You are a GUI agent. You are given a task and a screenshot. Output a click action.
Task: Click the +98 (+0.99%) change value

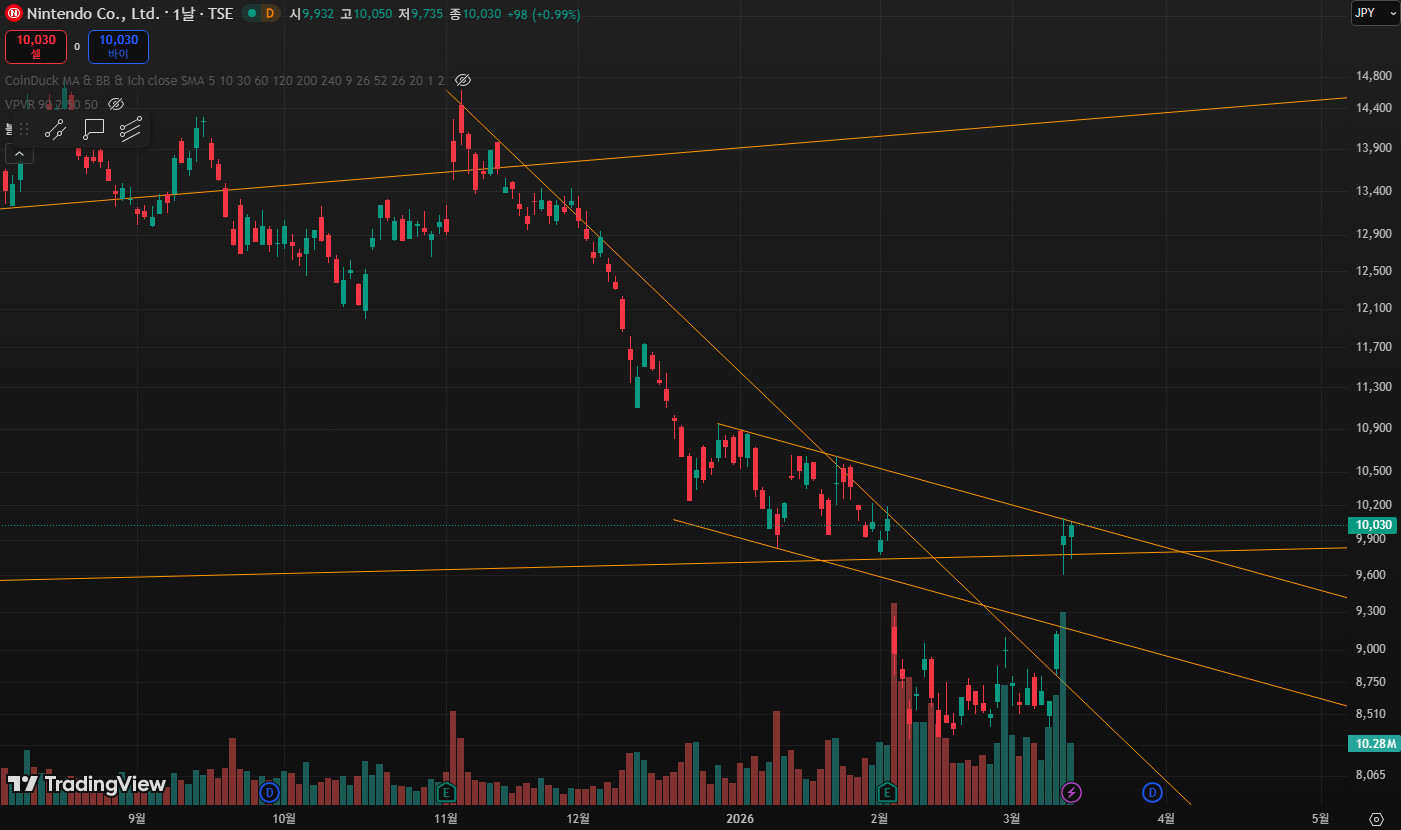pyautogui.click(x=543, y=14)
